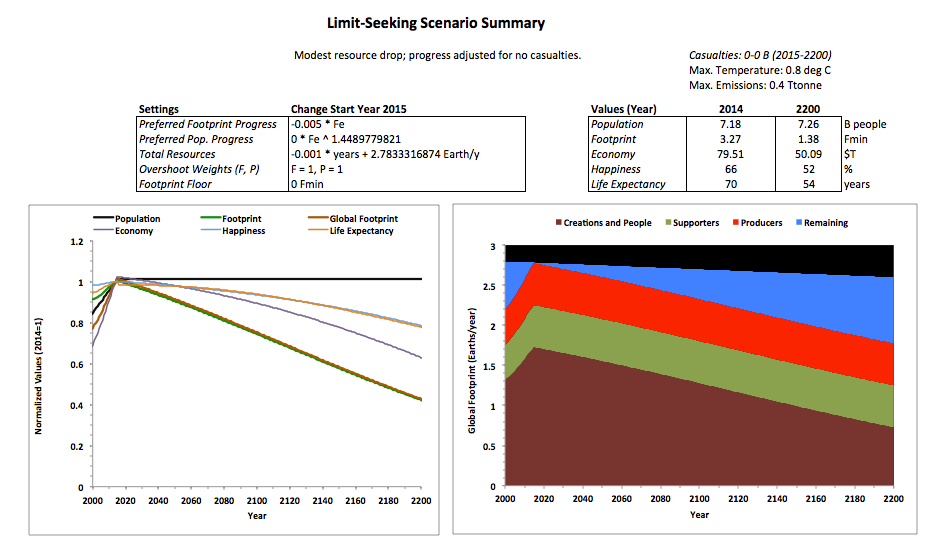Select the Economy legend entry
The image size is (952, 550).
(132, 231)
